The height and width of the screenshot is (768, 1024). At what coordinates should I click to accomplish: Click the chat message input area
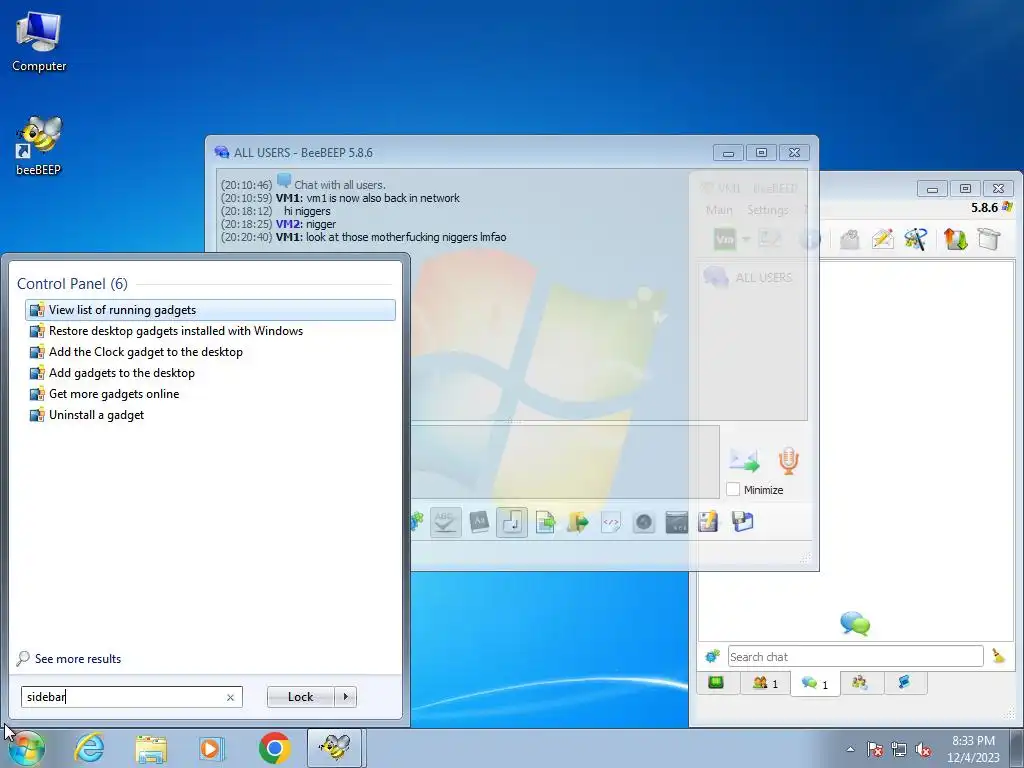coord(565,462)
